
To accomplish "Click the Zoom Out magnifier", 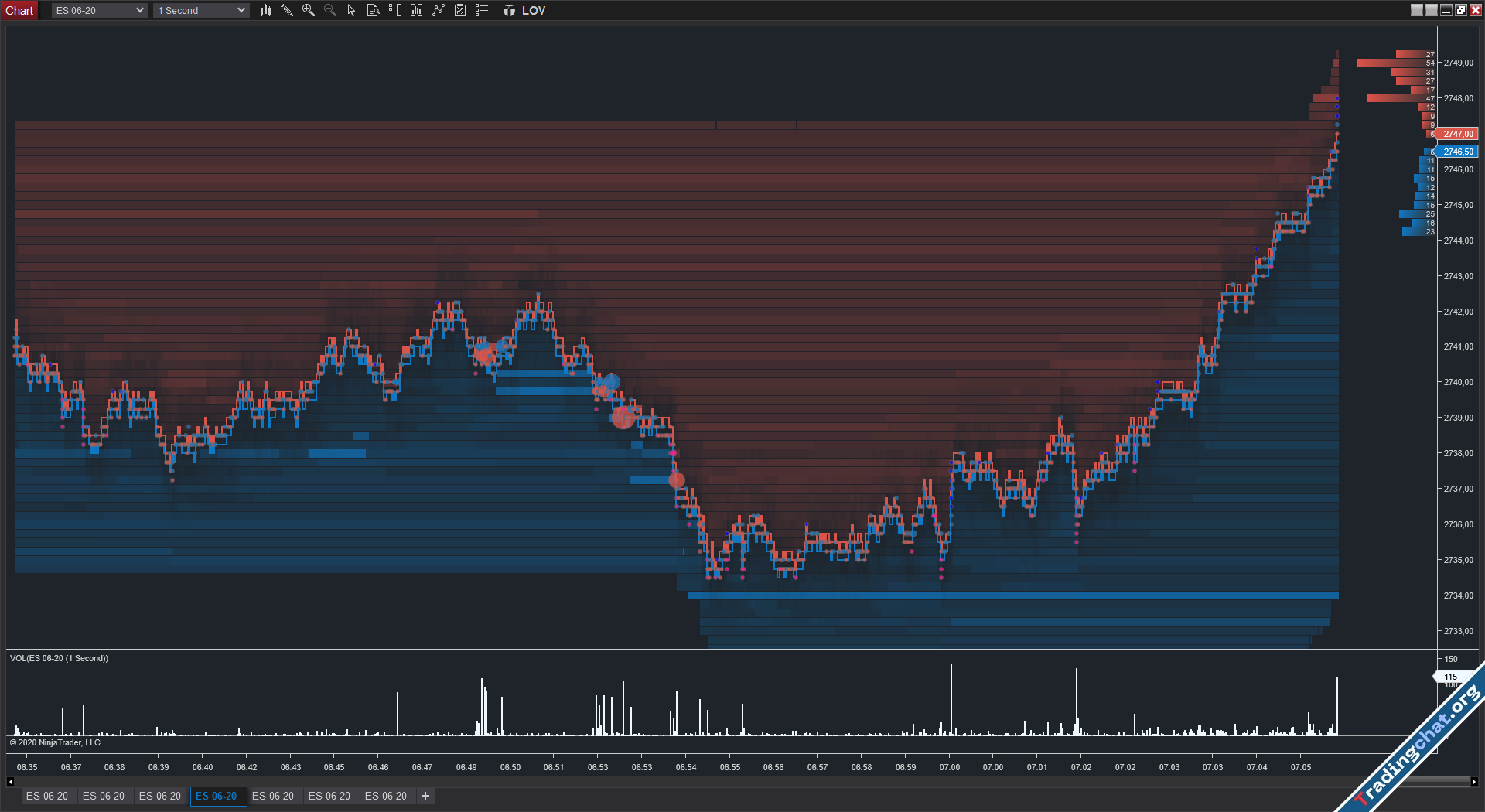I will click(x=330, y=10).
